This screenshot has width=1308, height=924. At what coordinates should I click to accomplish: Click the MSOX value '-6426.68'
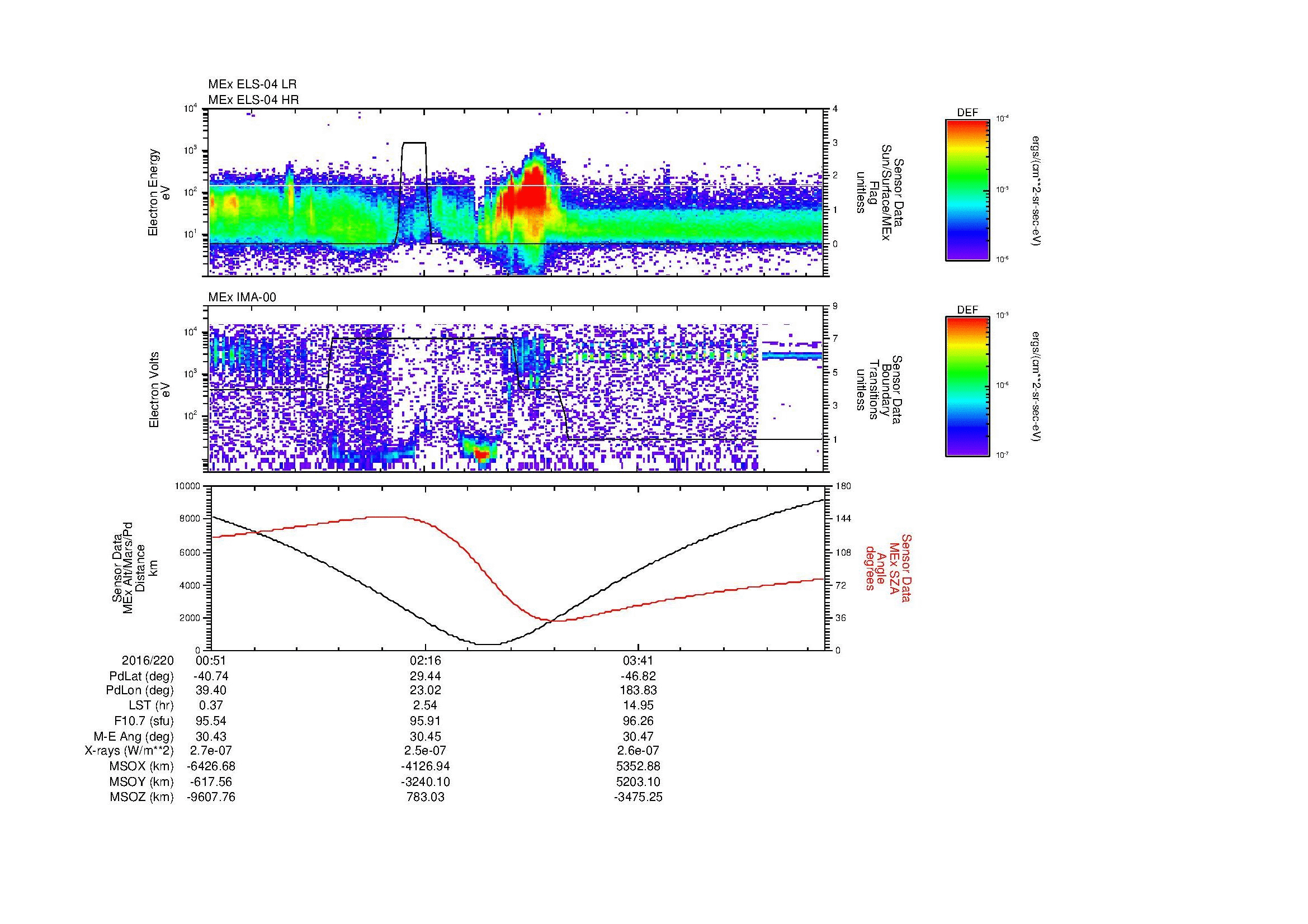(x=211, y=766)
